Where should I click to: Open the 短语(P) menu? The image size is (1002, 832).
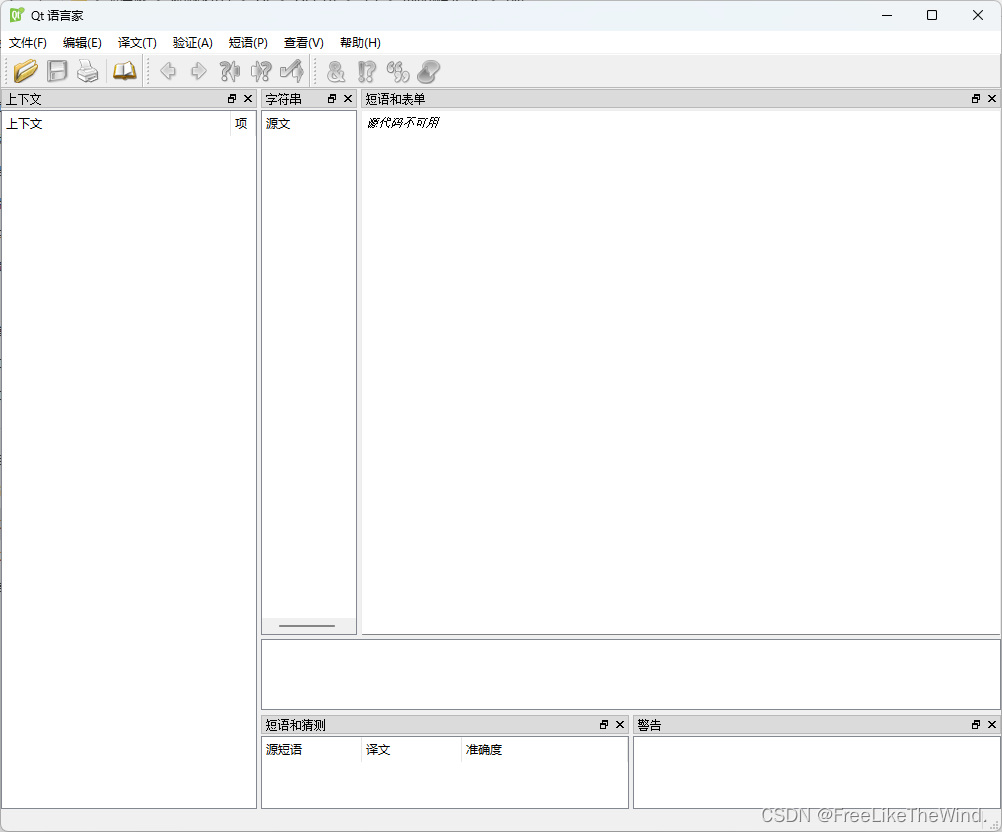(248, 43)
